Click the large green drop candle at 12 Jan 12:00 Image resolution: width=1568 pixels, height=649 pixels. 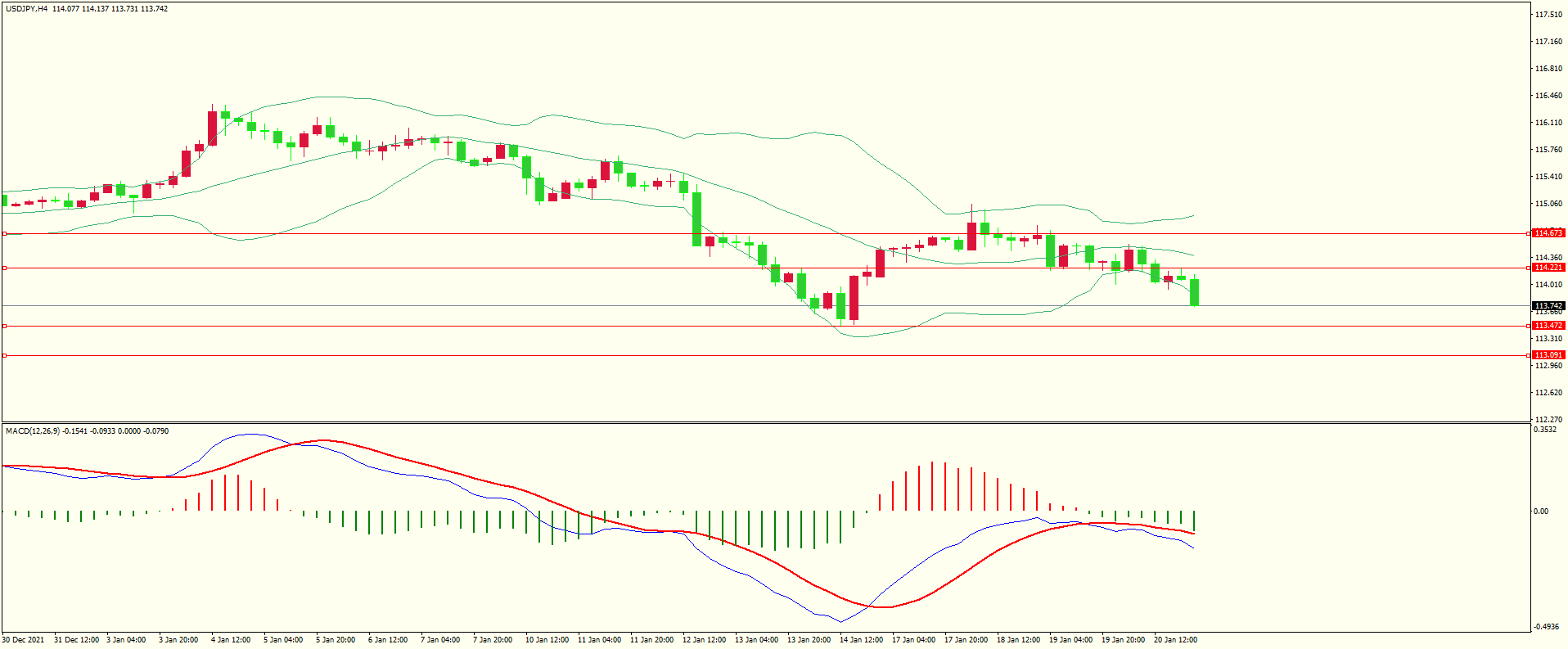pos(697,219)
